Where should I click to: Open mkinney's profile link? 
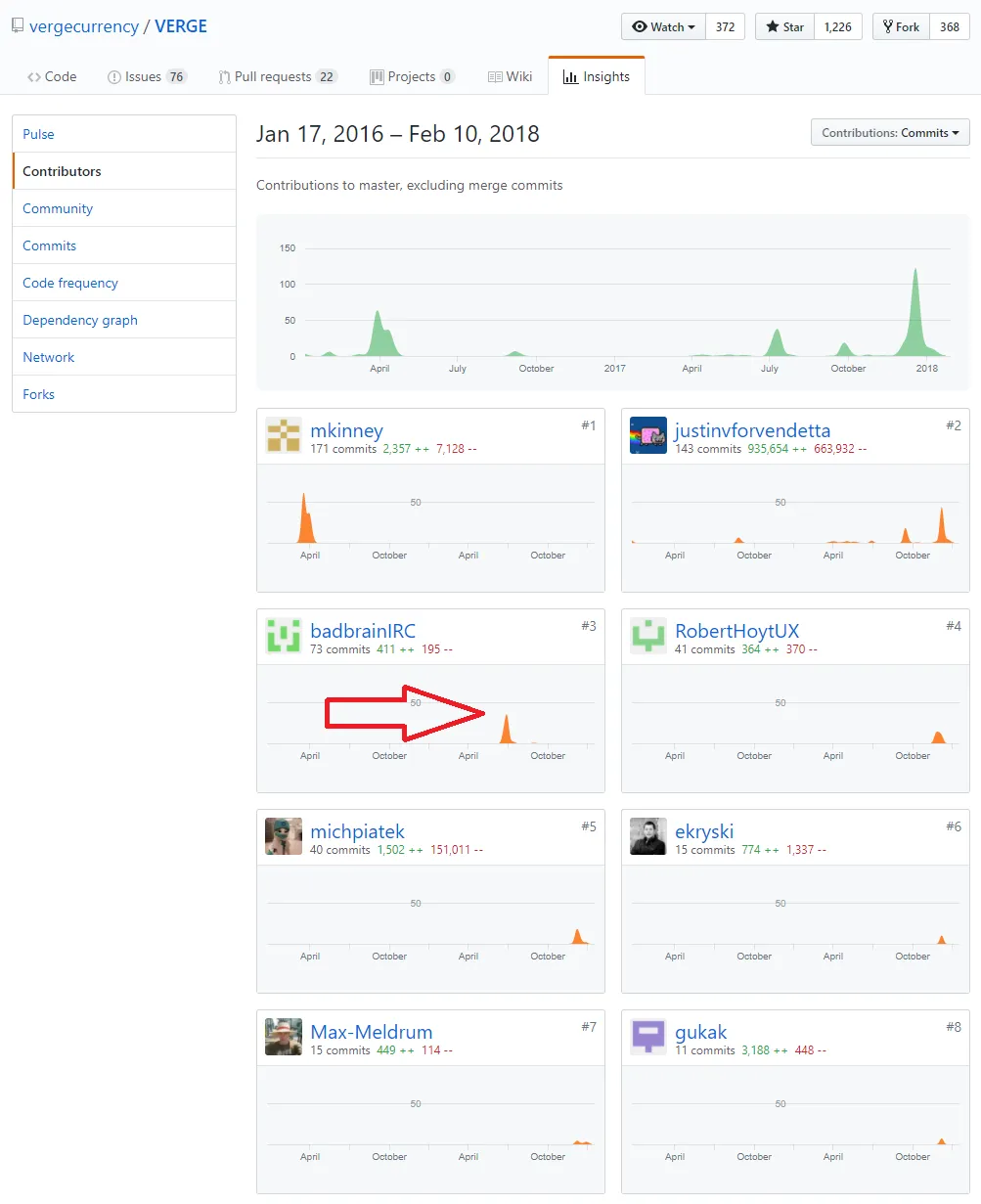click(x=346, y=430)
